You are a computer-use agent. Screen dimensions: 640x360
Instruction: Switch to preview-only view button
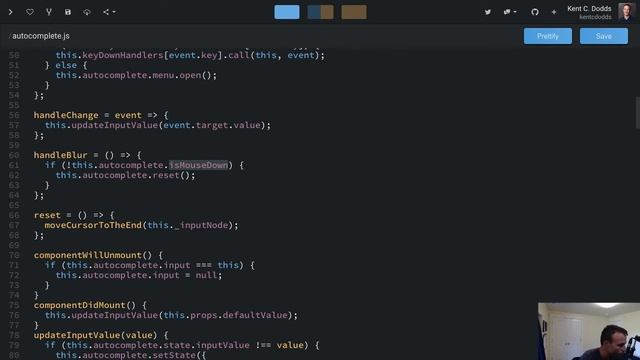(354, 12)
